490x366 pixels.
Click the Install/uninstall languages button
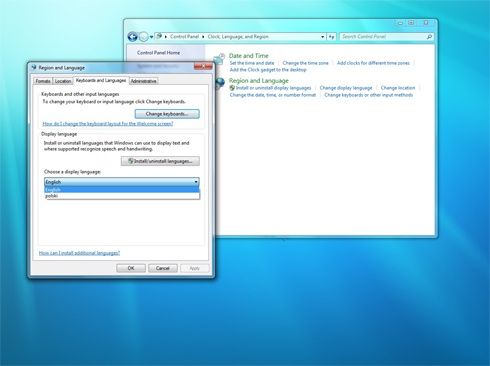tap(160, 161)
